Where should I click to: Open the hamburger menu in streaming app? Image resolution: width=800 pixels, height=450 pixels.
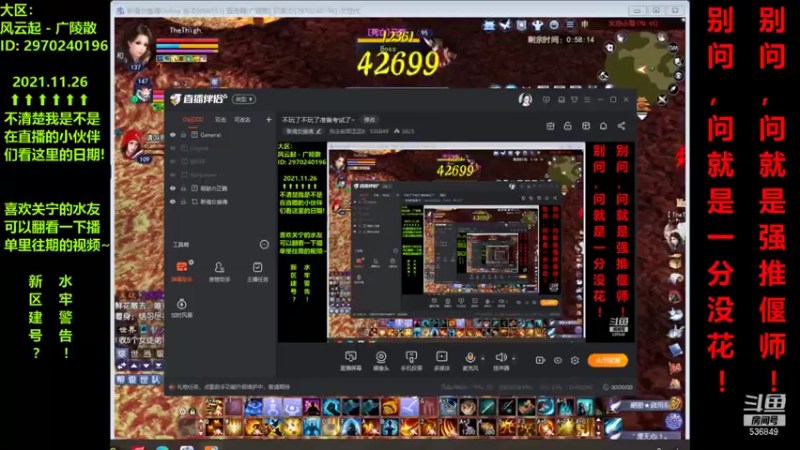(x=587, y=99)
